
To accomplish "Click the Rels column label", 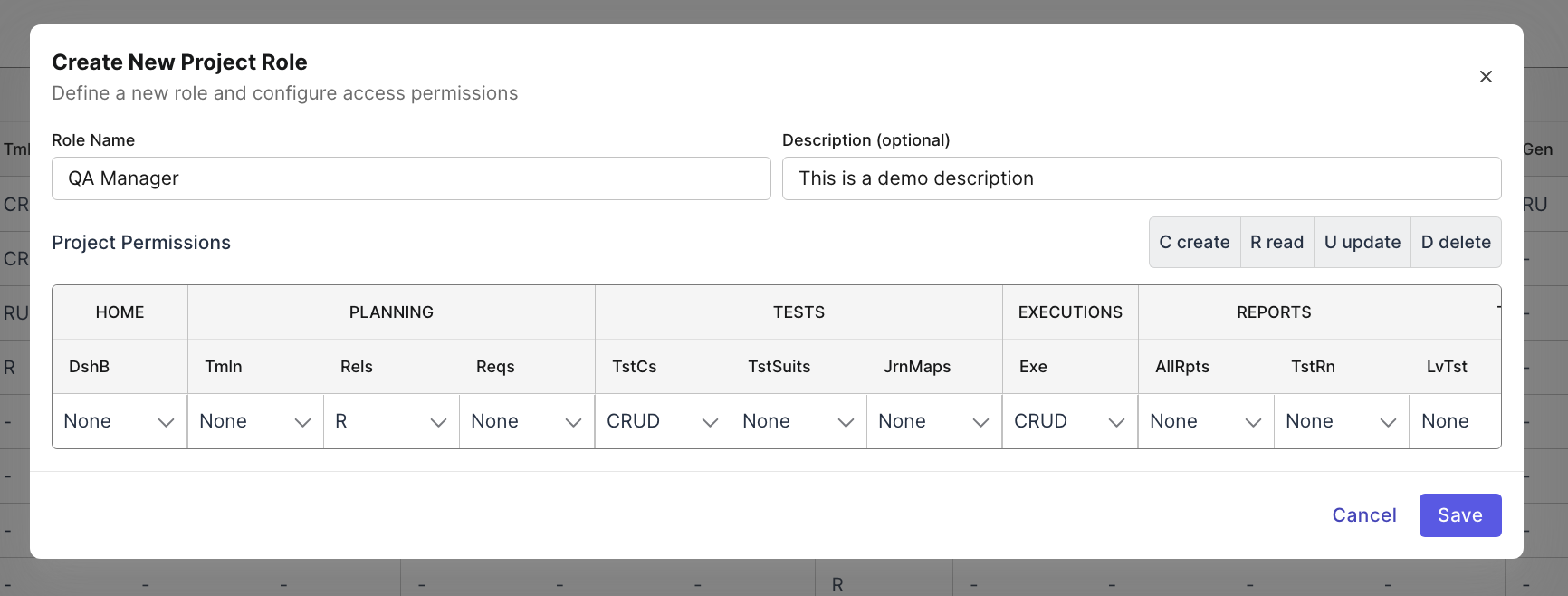I will (357, 367).
